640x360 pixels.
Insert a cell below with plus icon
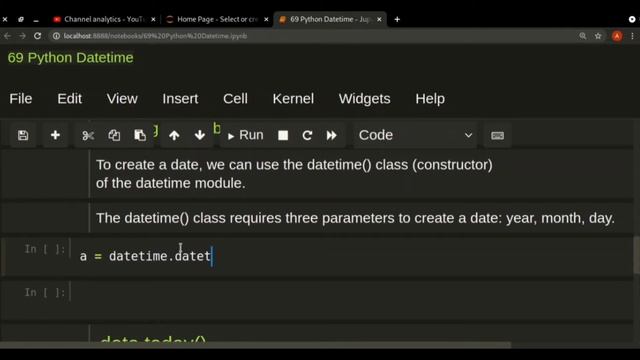coord(55,135)
